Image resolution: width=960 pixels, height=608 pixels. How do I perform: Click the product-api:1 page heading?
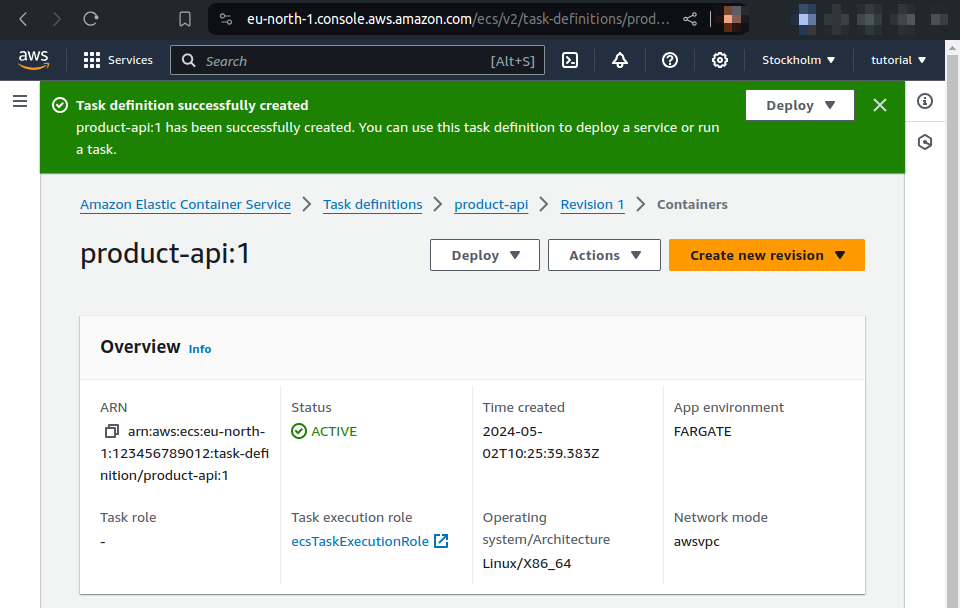pos(165,254)
